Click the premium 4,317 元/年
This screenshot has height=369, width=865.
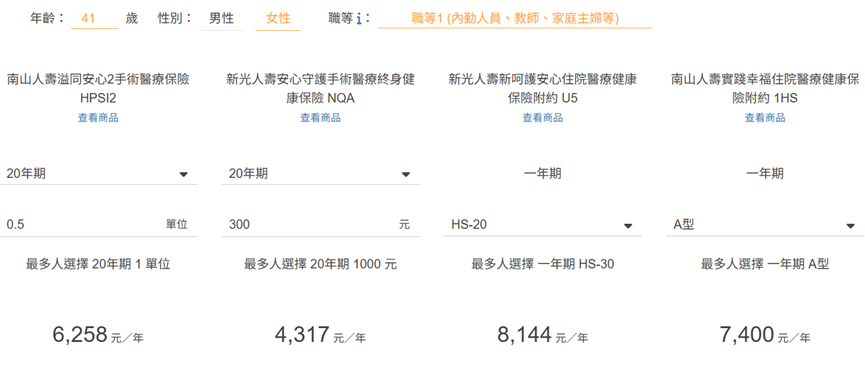[x=321, y=335]
